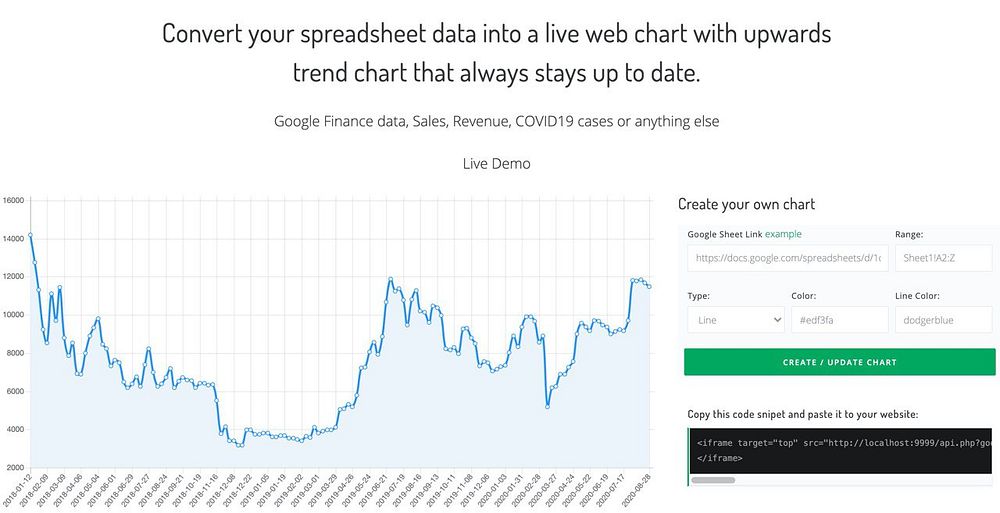
Task: Click the 2000 y-axis label
Action: [x=15, y=468]
